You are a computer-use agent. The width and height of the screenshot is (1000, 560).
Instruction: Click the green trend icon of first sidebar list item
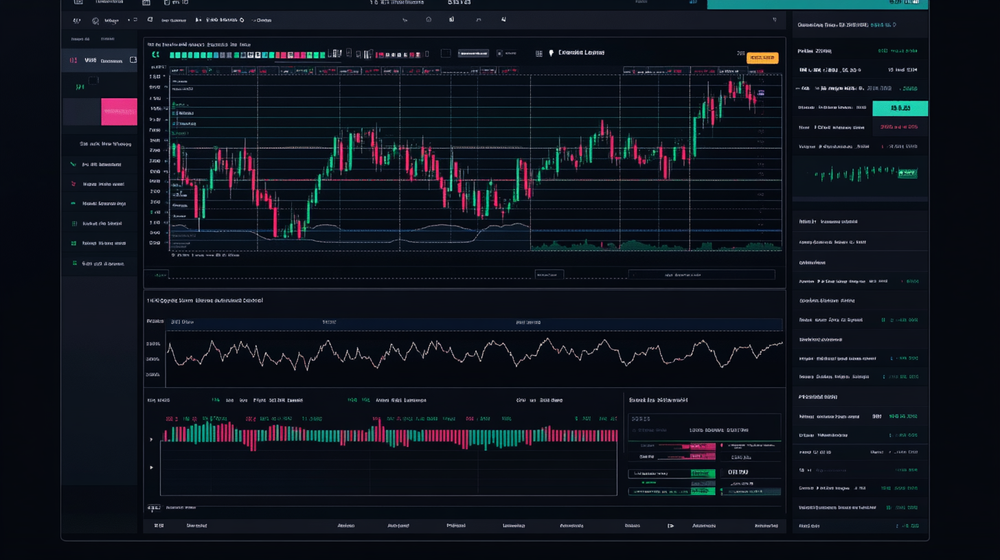[x=73, y=165]
